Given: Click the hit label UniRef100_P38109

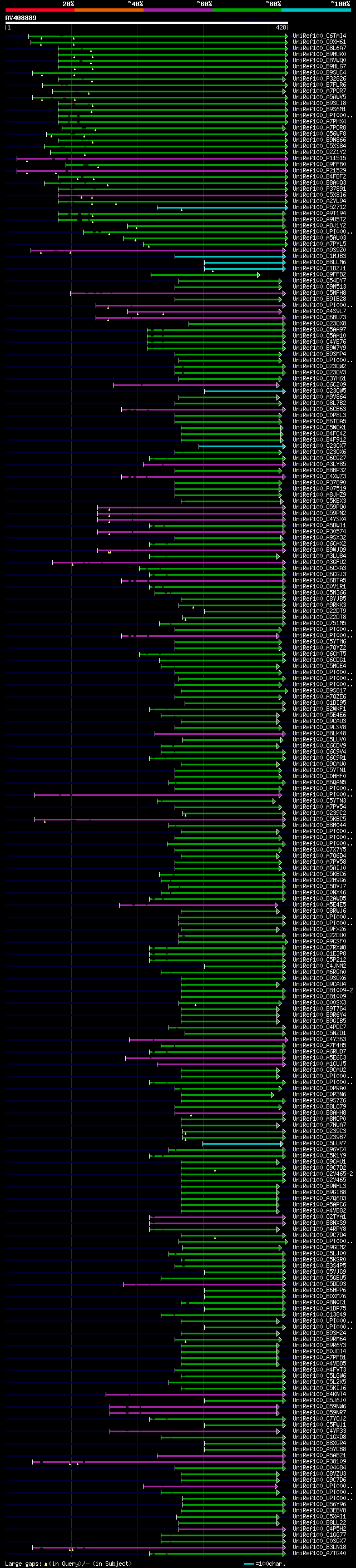Looking at the screenshot, I should point(319,1461).
